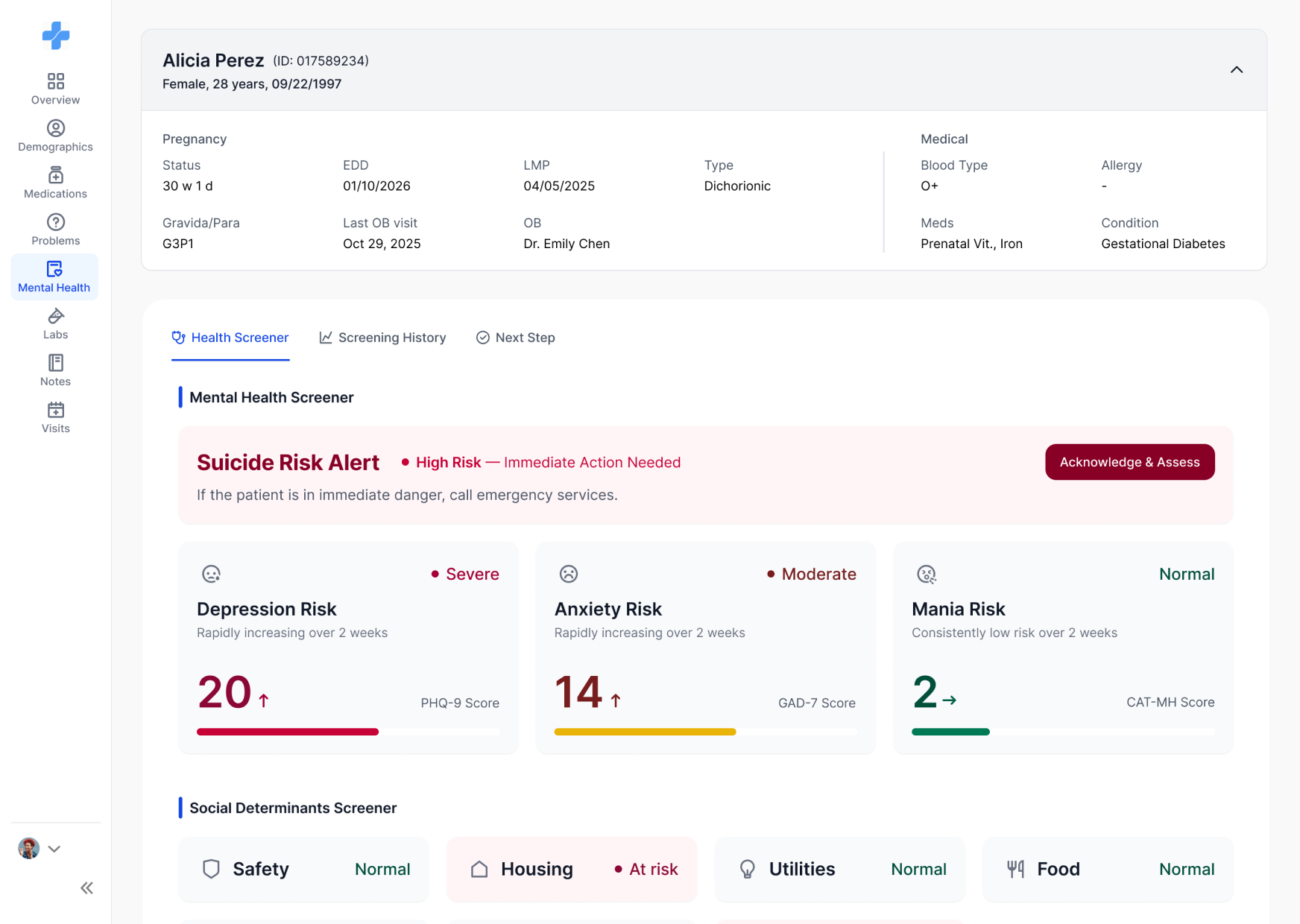The height and width of the screenshot is (924, 1300).
Task: Click the Screening History chart icon
Action: click(x=326, y=338)
